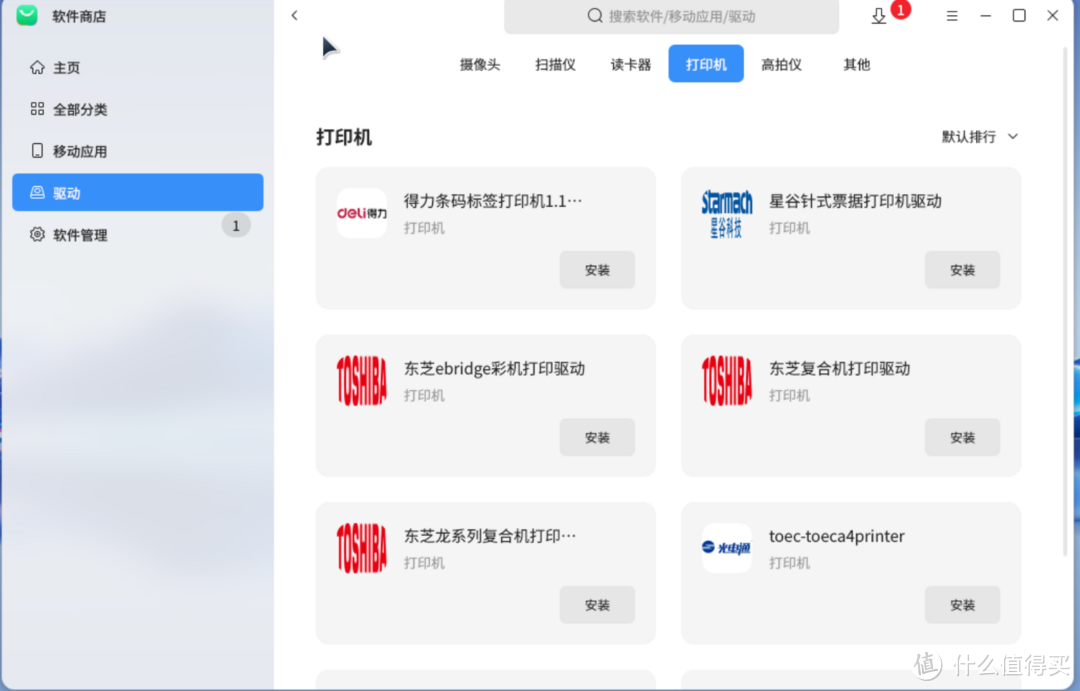Open 星谷针式票据打印机驱动 title
1080x691 pixels.
[x=855, y=200]
